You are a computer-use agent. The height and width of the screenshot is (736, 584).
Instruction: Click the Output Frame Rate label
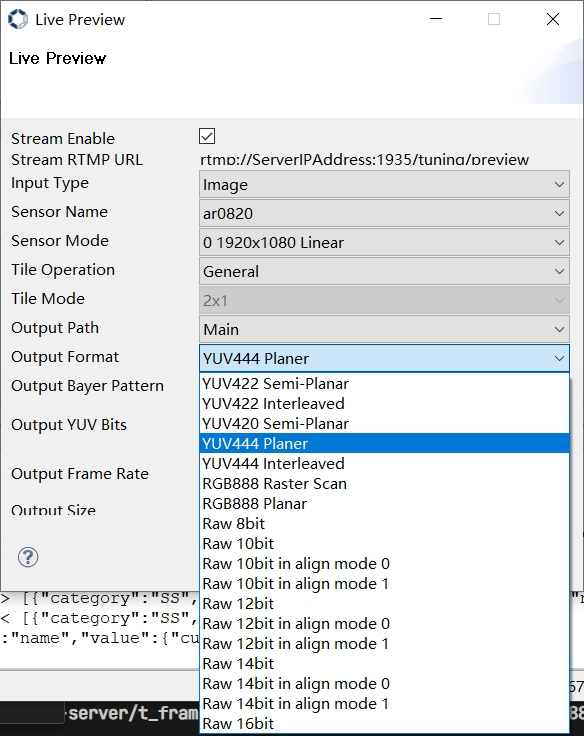[80, 474]
